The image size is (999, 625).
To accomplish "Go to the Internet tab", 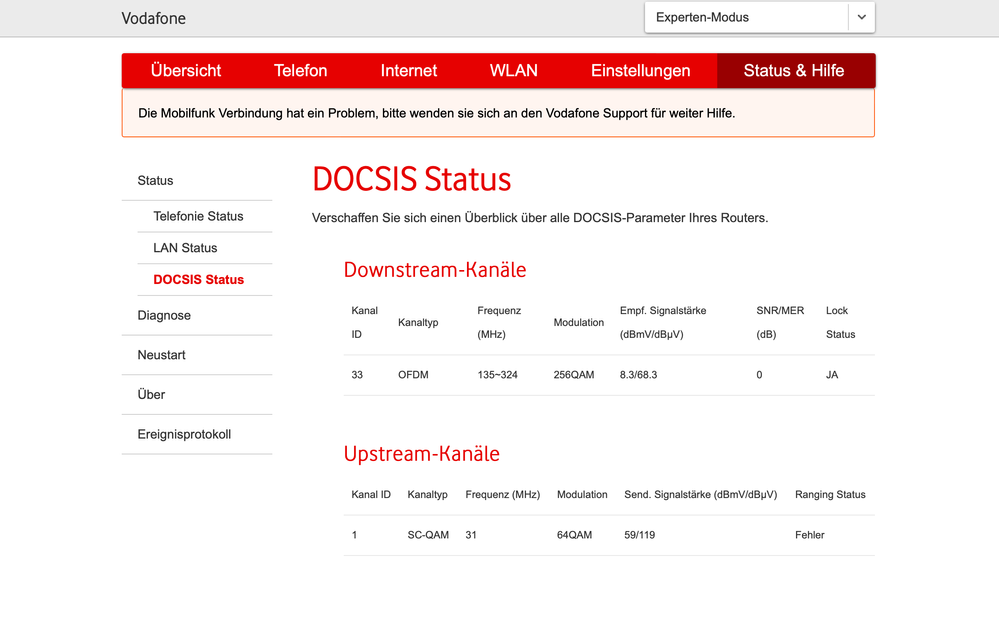I will pos(409,71).
